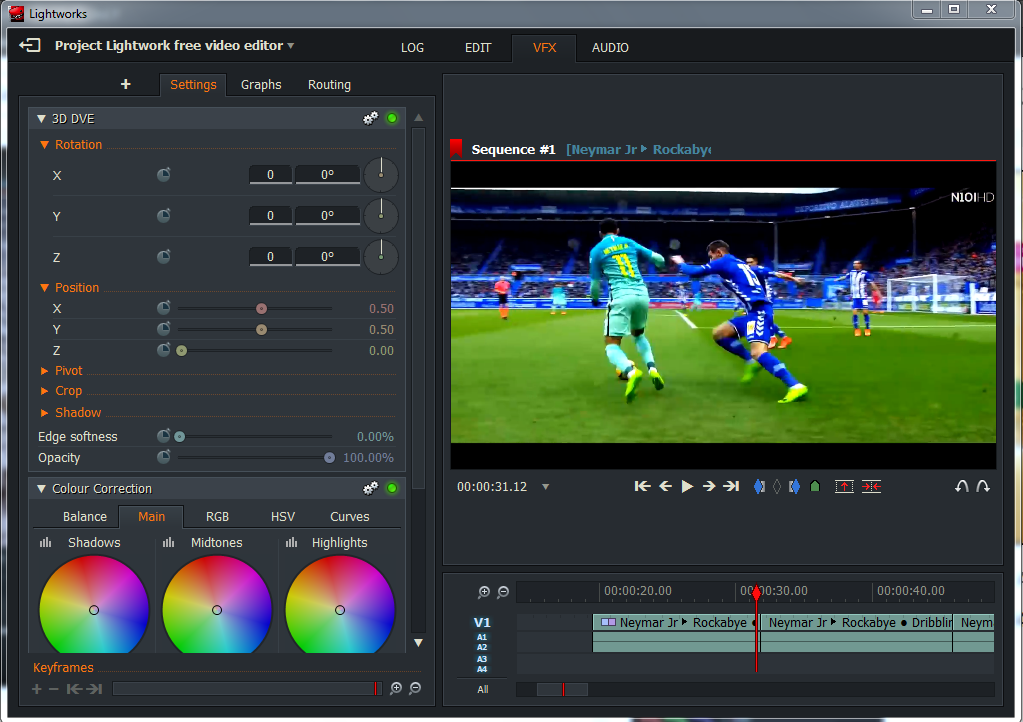Viewport: 1023px width, 722px height.
Task: Click the exit project icon
Action: (x=31, y=46)
